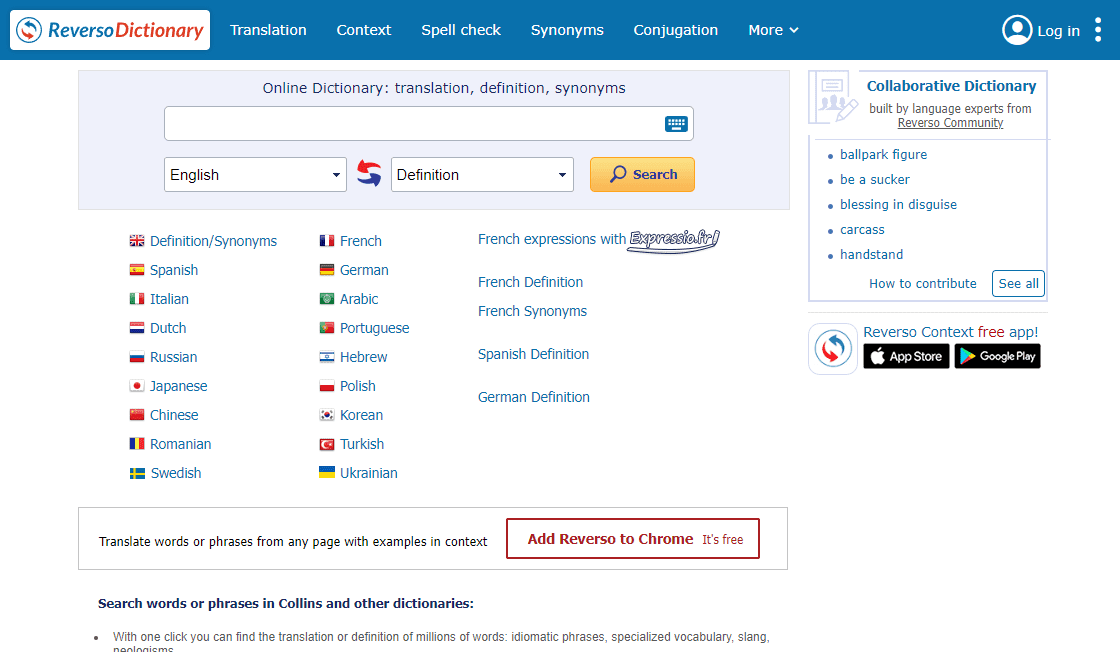Download from the App Store badge
This screenshot has height=652, width=1120.
point(906,356)
